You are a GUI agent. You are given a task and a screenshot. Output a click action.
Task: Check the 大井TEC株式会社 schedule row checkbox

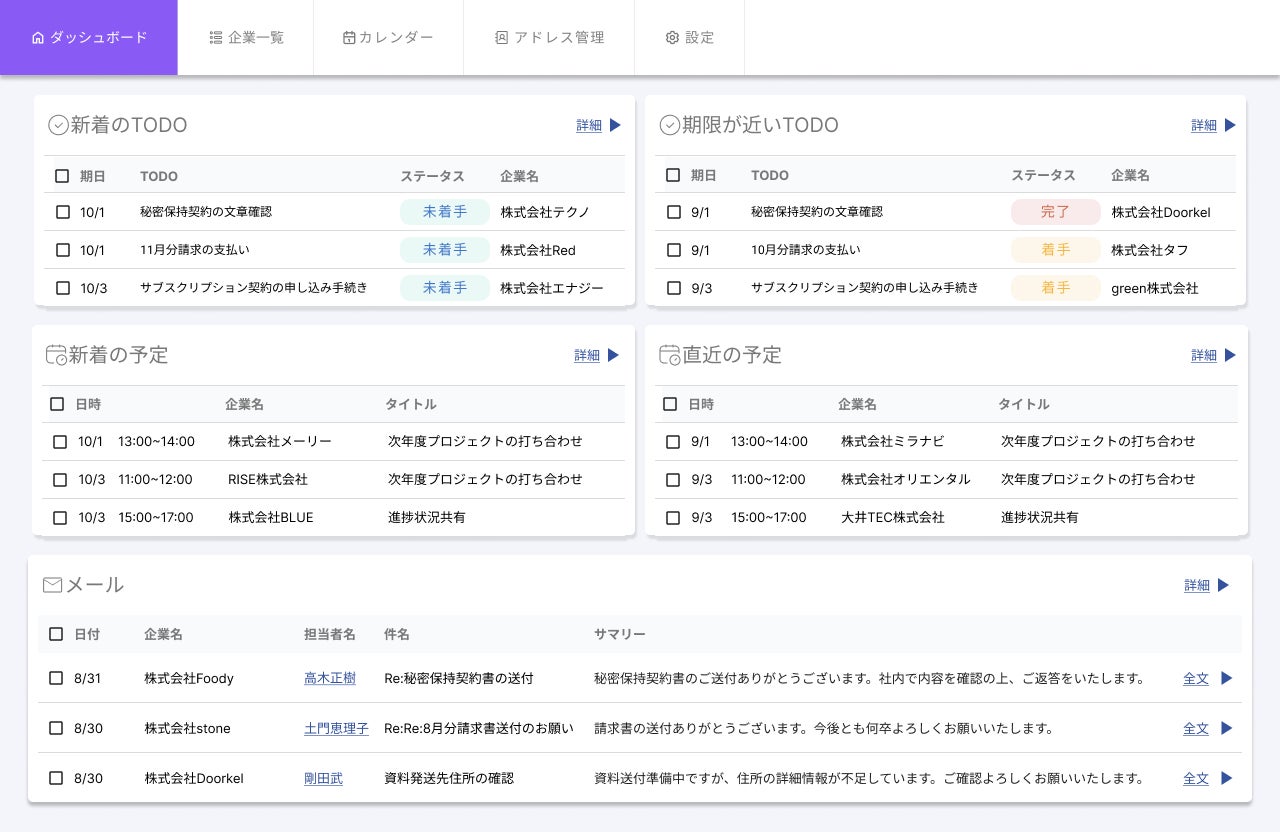(673, 518)
